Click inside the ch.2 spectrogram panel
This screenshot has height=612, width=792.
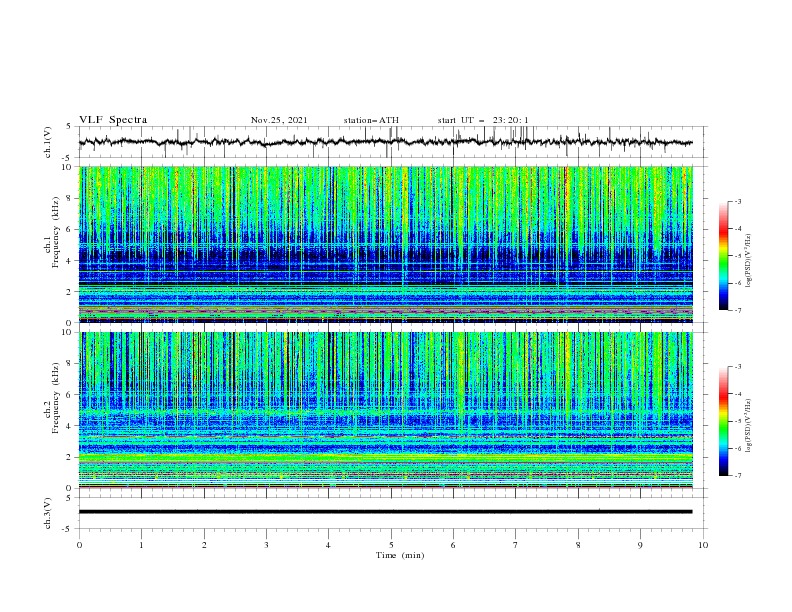[x=385, y=410]
